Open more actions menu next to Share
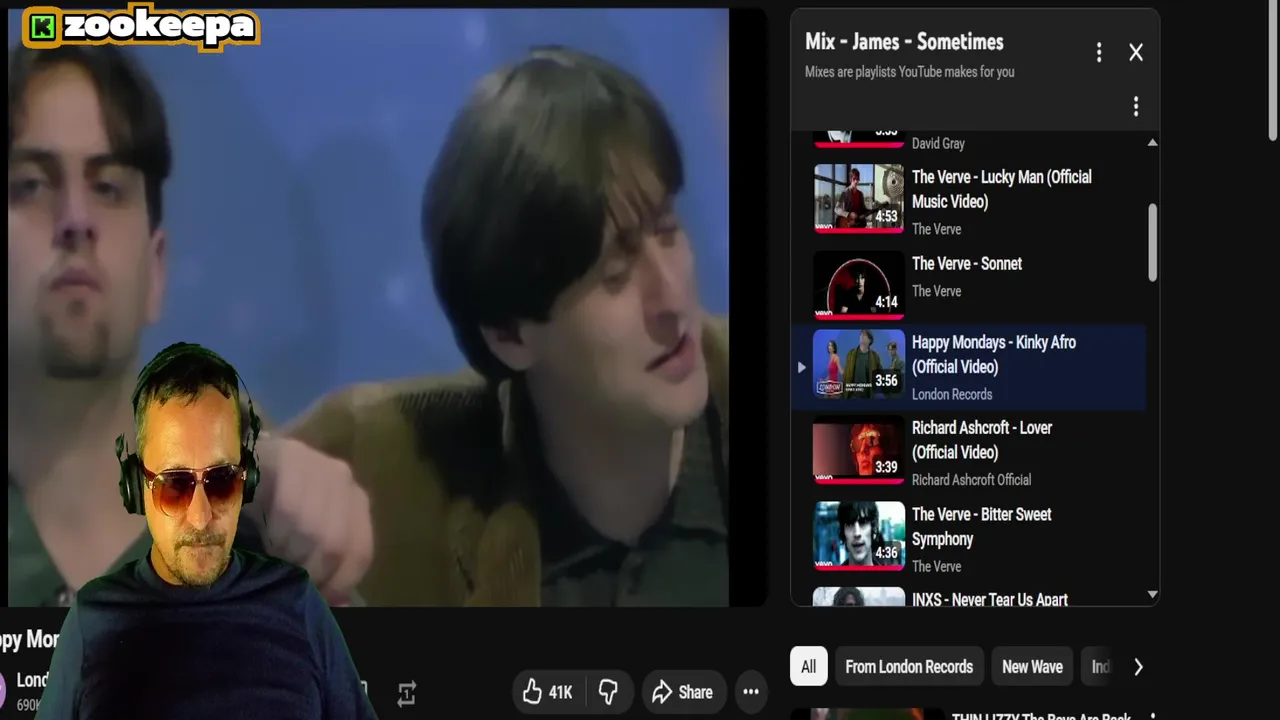This screenshot has height=720, width=1280. point(751,692)
